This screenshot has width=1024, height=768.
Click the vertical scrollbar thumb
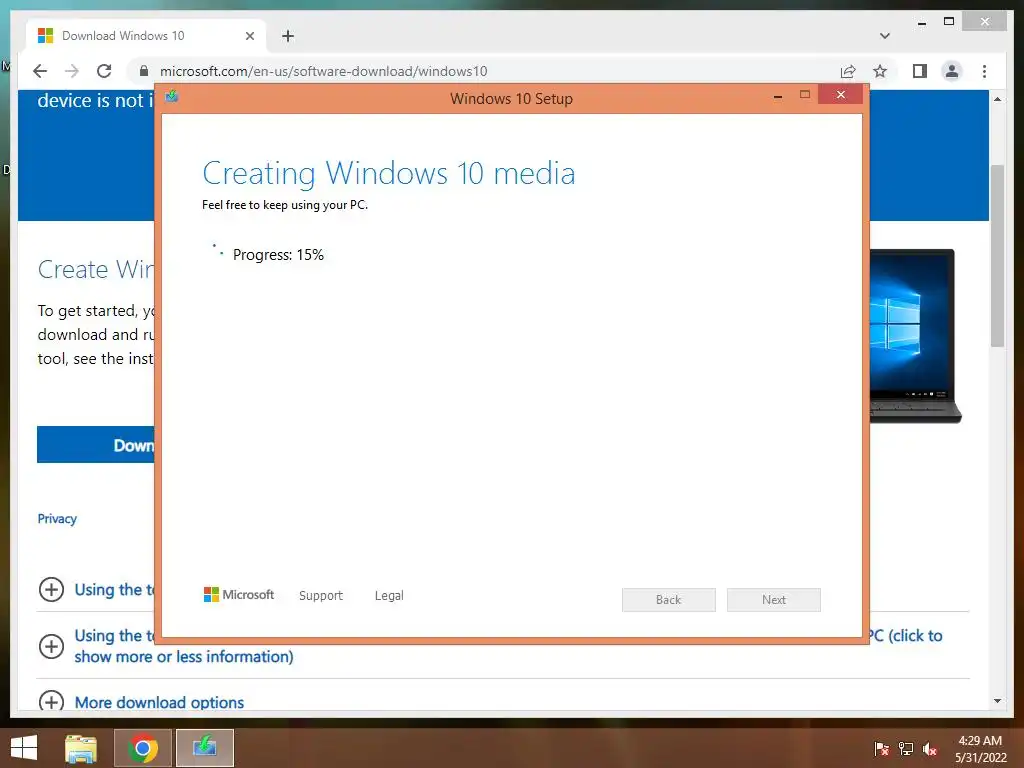point(997,255)
